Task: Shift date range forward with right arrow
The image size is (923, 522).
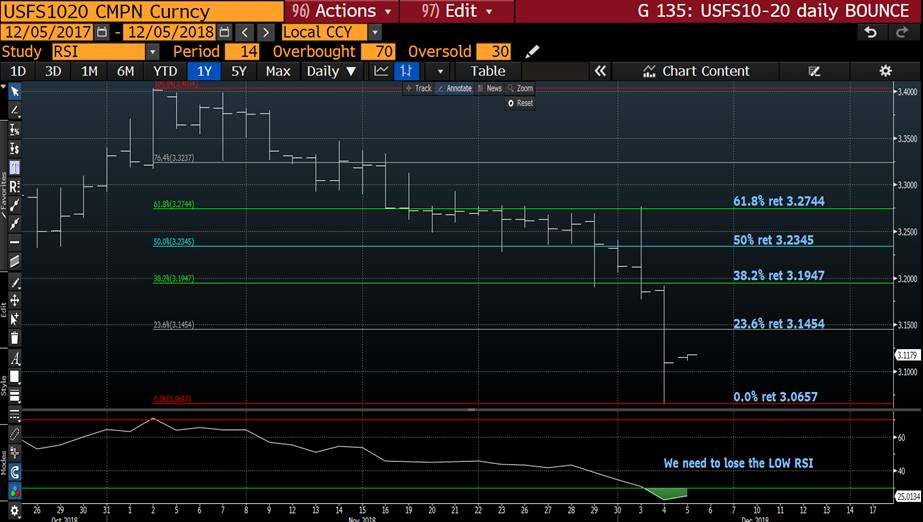Action: pyautogui.click(x=266, y=32)
